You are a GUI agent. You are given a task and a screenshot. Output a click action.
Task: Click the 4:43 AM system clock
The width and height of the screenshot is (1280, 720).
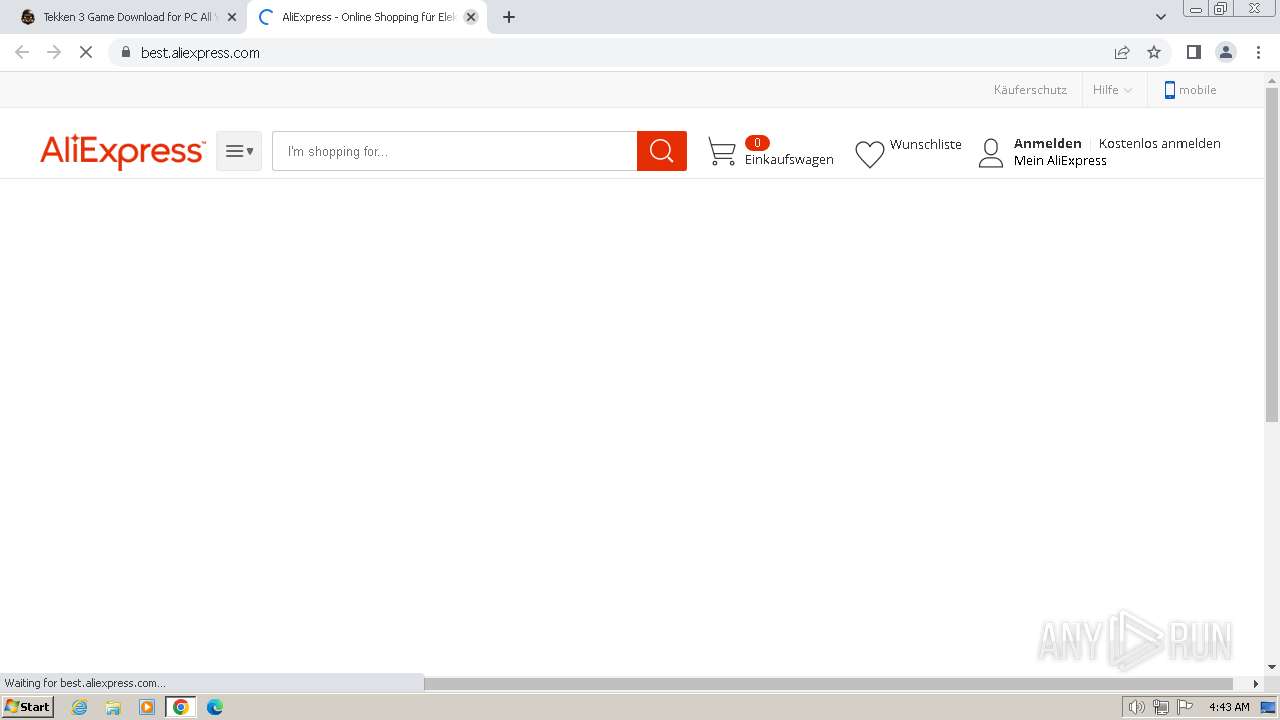(x=1229, y=707)
